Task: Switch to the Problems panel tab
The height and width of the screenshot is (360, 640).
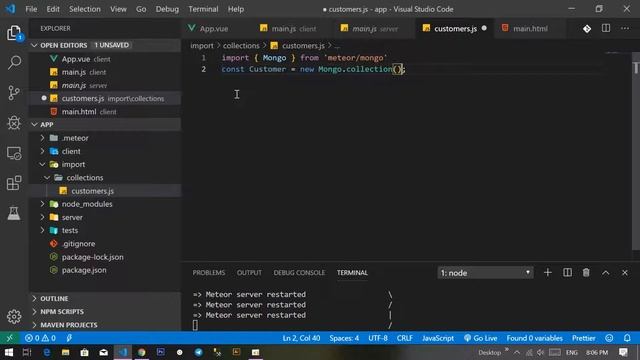Action: point(209,273)
